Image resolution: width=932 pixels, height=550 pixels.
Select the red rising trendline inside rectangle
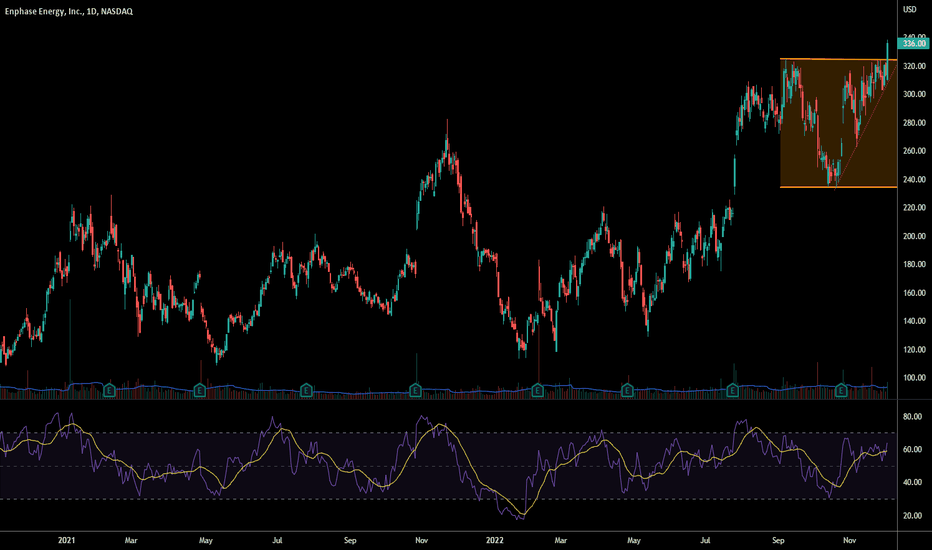tap(867, 126)
